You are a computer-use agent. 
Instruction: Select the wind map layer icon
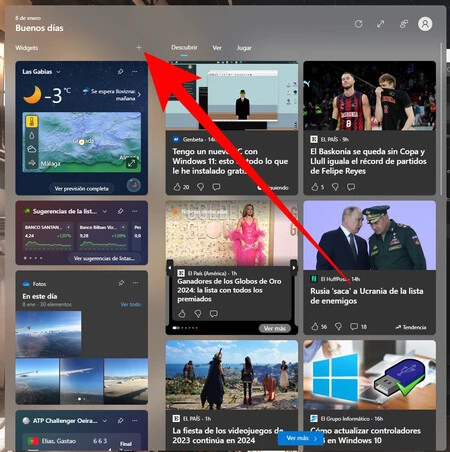tap(32, 163)
